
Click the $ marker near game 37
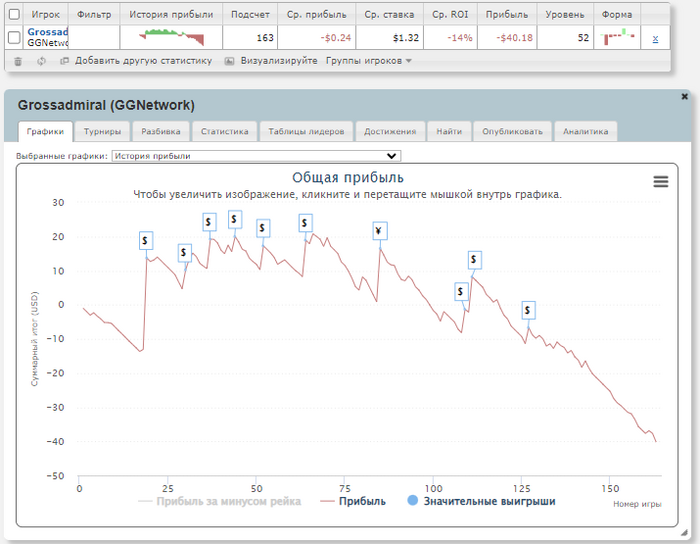[x=209, y=222]
